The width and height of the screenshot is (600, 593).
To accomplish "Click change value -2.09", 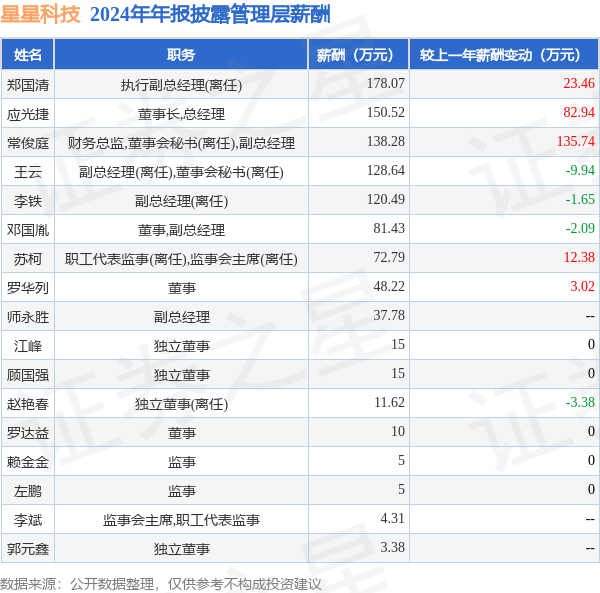I will pyautogui.click(x=580, y=228).
